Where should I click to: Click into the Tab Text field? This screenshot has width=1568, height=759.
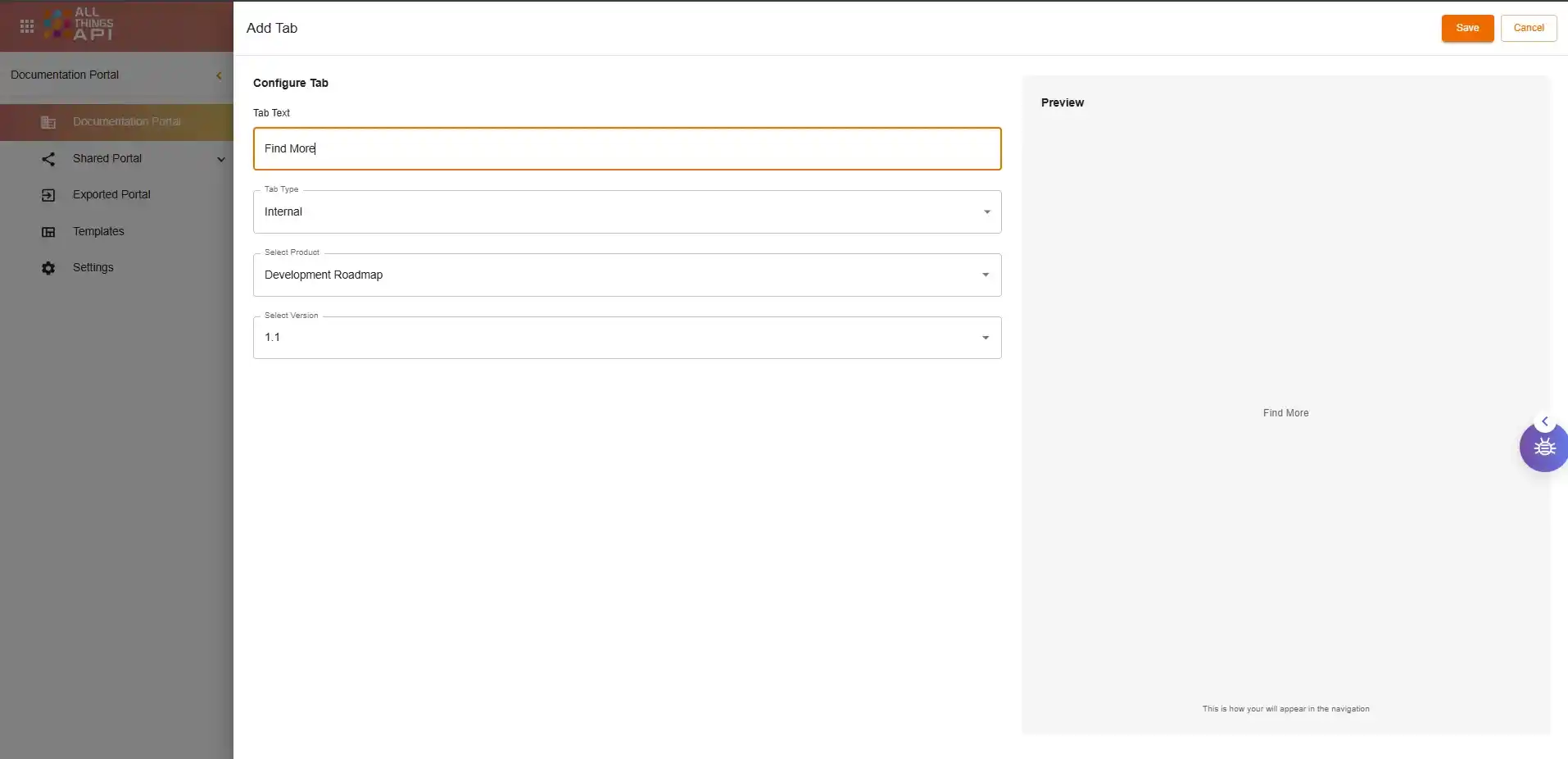[627, 149]
